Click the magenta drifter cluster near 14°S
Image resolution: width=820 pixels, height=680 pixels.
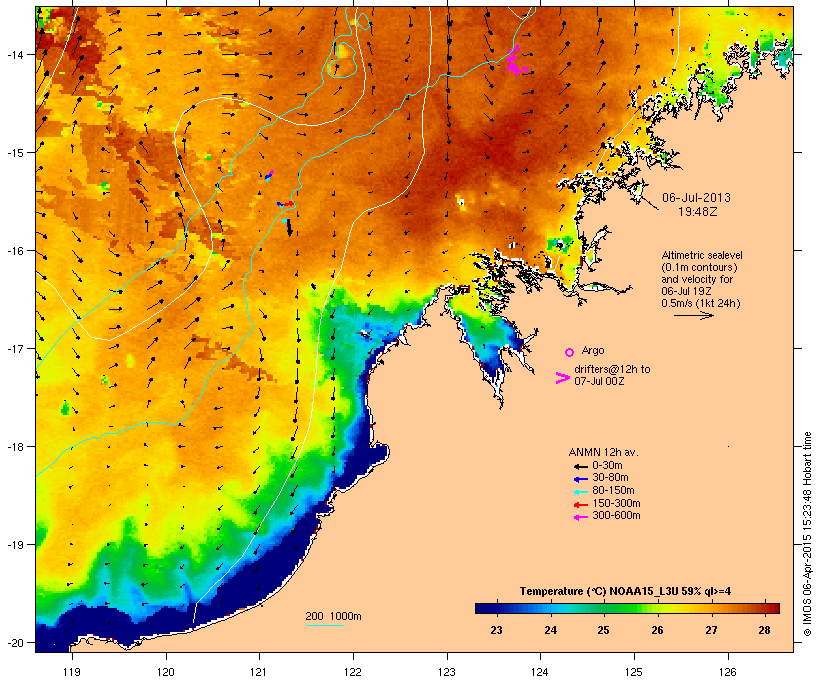point(516,62)
